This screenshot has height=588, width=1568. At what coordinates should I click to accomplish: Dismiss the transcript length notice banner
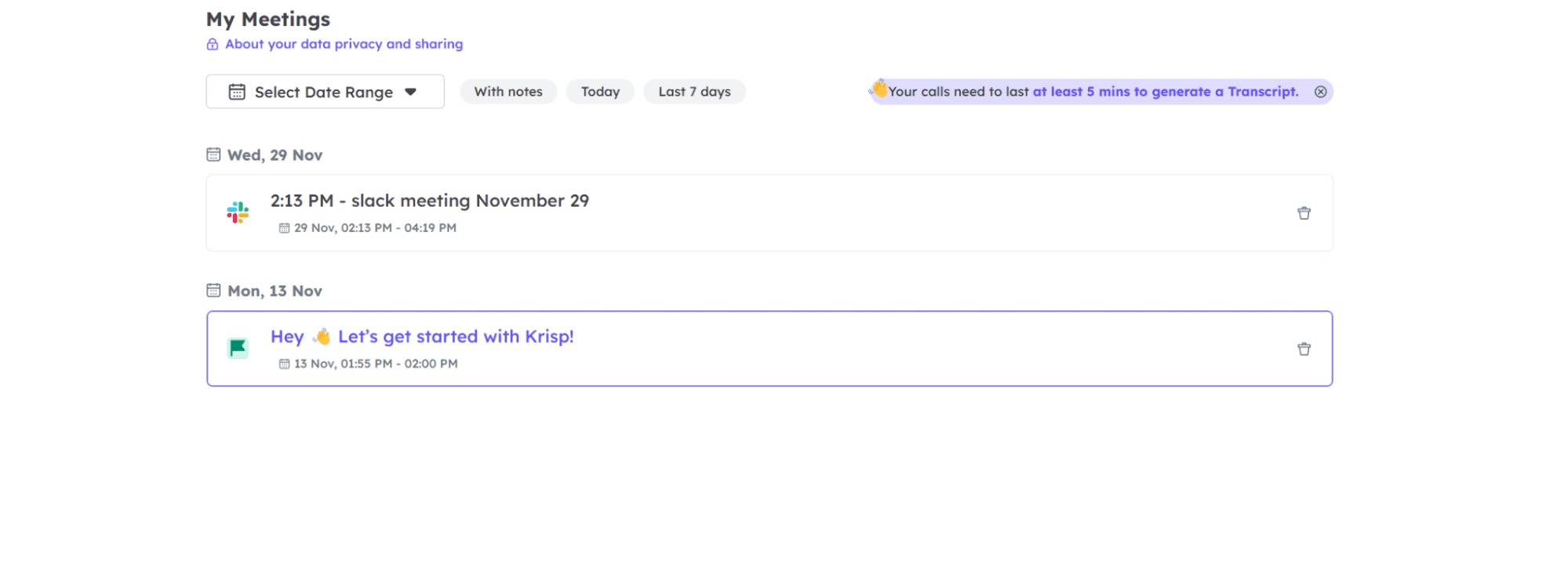tap(1321, 92)
